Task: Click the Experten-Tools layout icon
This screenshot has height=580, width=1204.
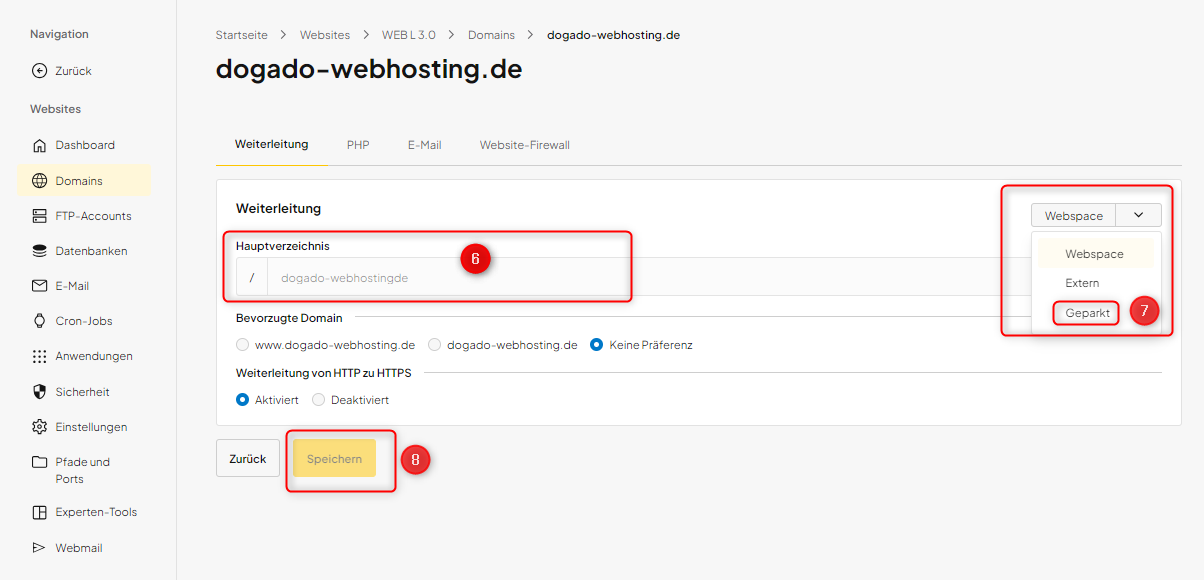Action: 40,512
